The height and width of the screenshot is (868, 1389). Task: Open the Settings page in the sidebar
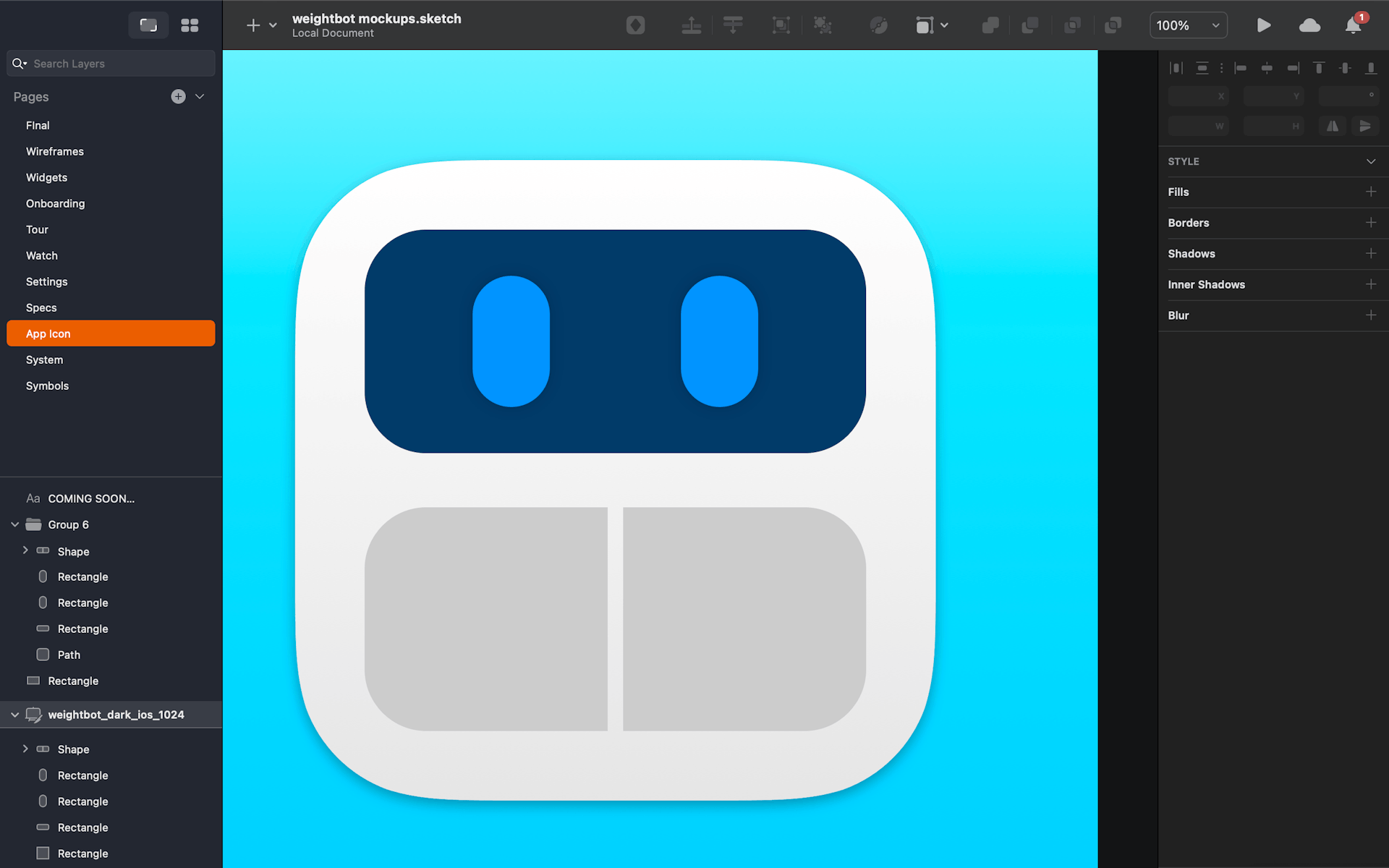tap(46, 281)
